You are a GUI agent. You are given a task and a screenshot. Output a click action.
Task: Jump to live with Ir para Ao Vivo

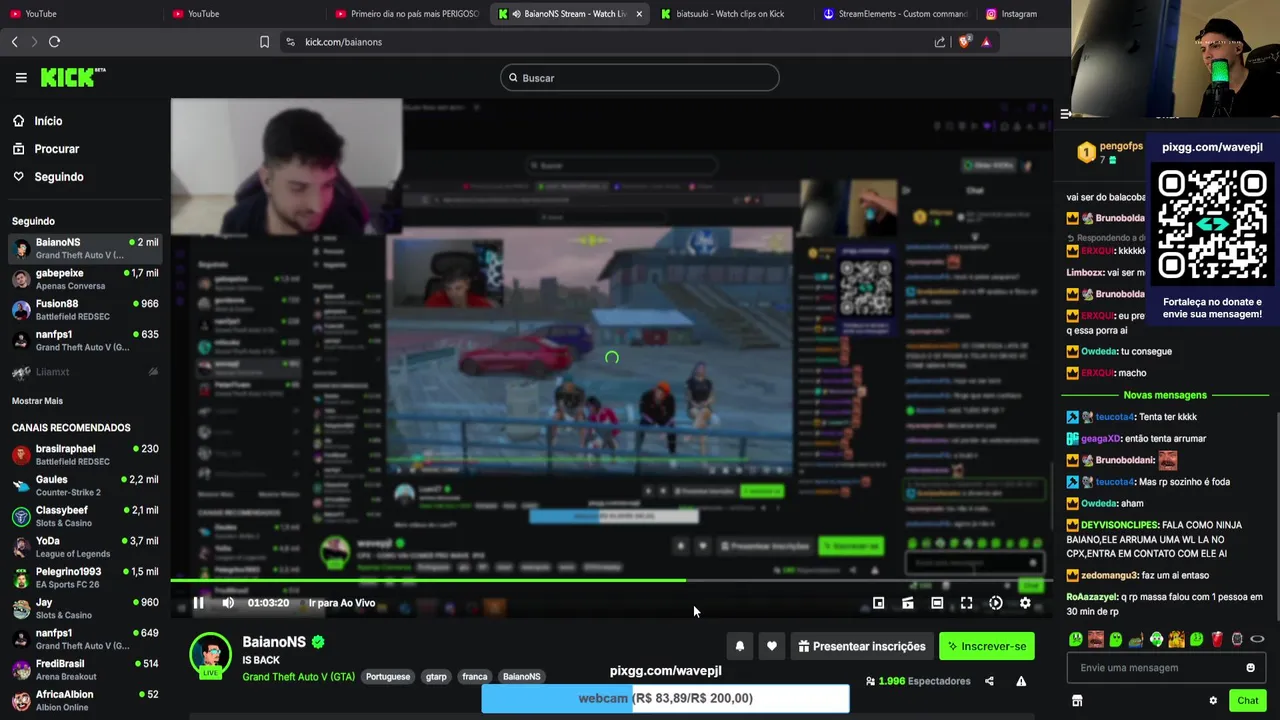[x=342, y=603]
